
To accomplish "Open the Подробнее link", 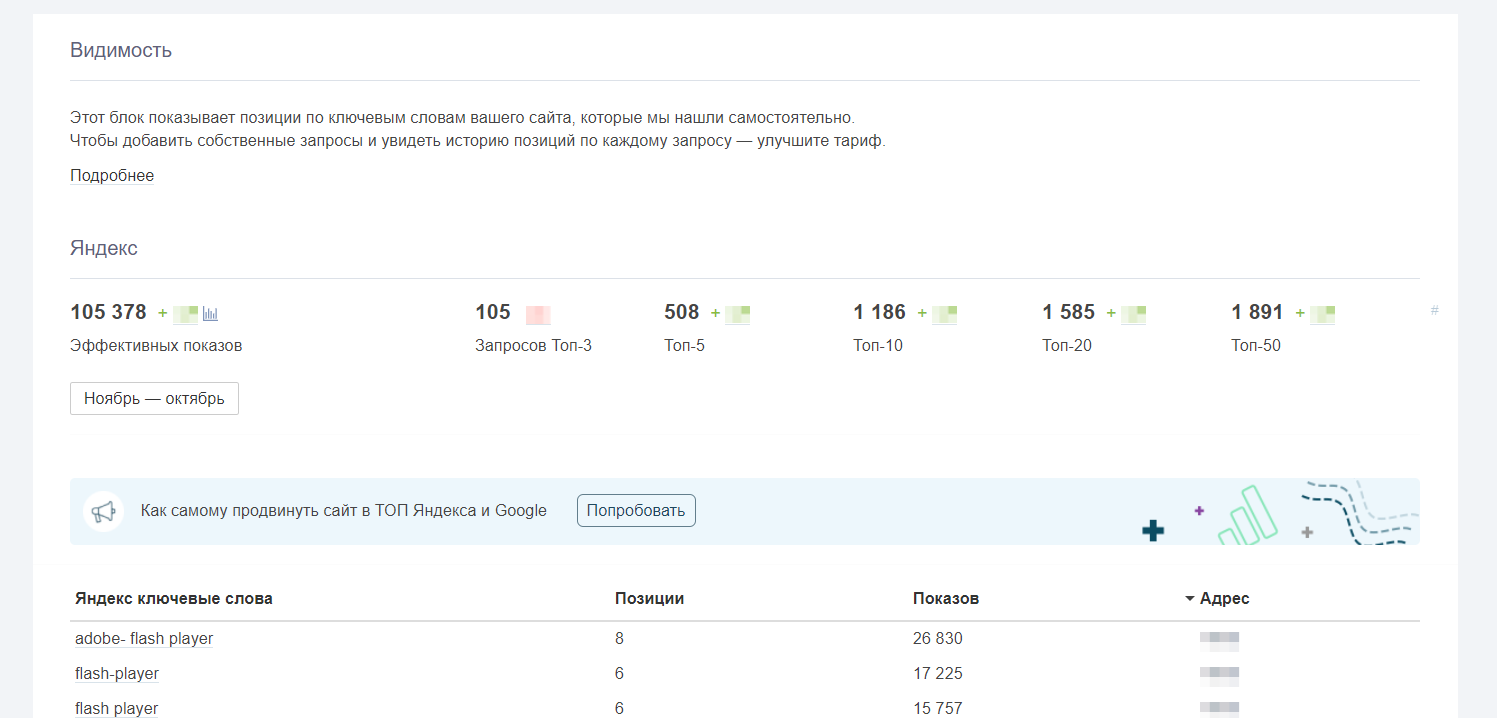I will coord(112,176).
